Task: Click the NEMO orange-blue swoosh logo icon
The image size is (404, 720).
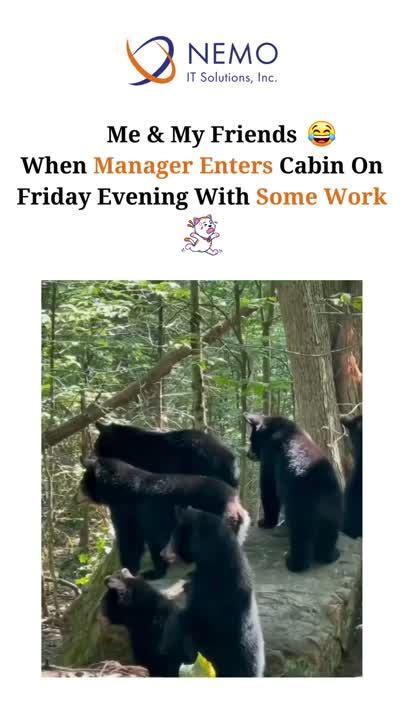Action: click(x=151, y=61)
